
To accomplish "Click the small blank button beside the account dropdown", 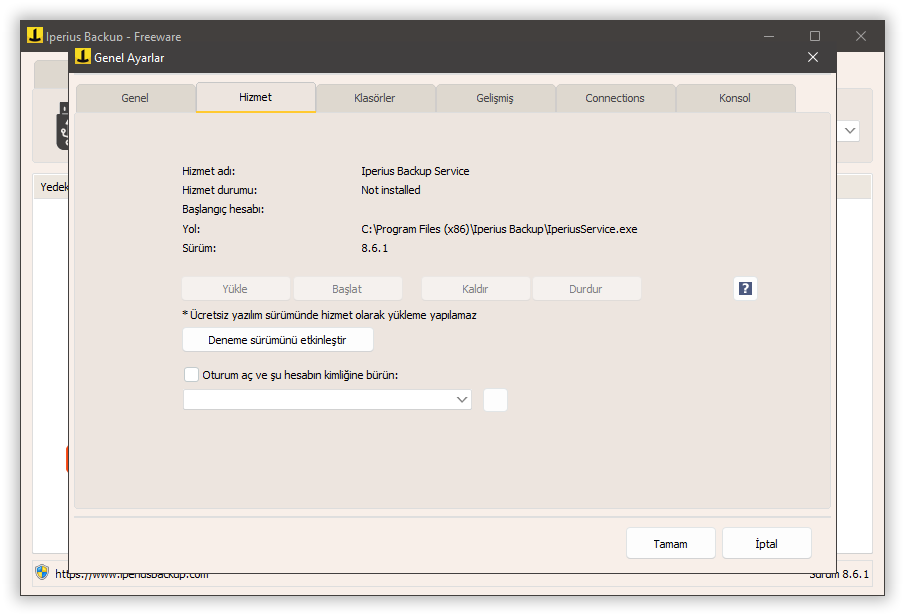I will pyautogui.click(x=495, y=400).
